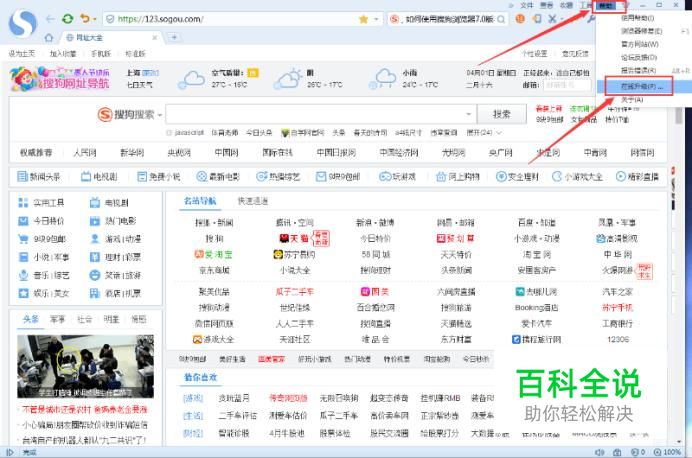Click the 搜索 button
The height and width of the screenshot is (458, 692).
[502, 115]
